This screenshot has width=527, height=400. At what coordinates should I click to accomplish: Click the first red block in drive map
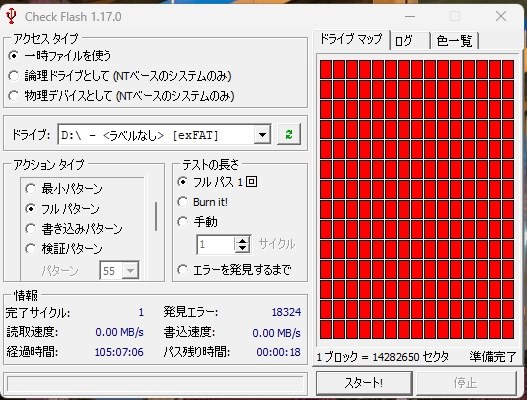point(326,70)
